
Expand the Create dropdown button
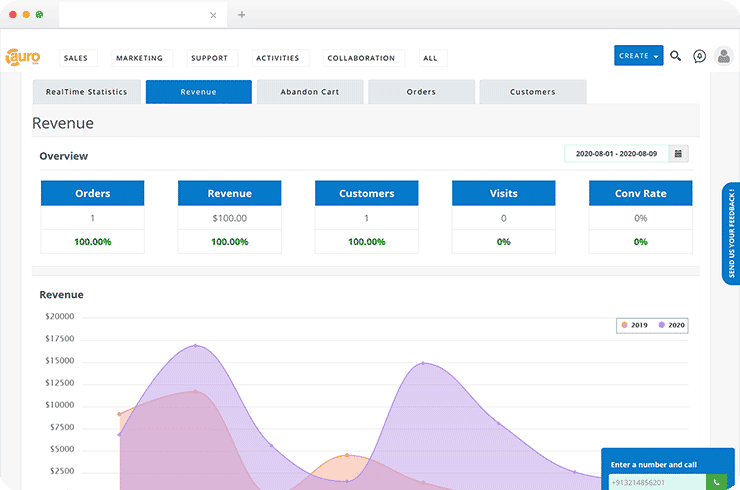[x=638, y=56]
